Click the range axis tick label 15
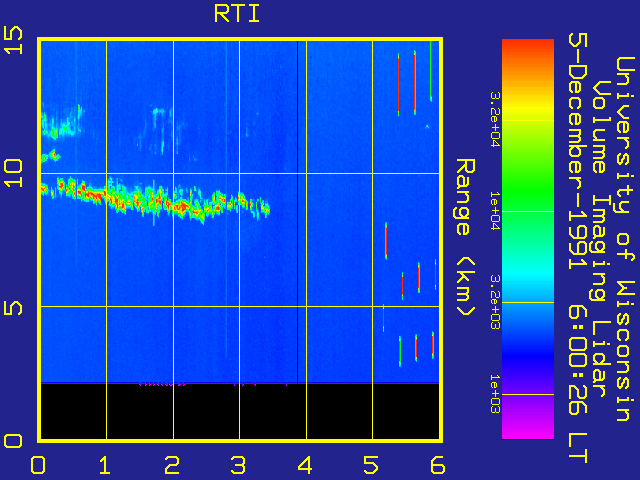Image resolution: width=640 pixels, height=480 pixels. pyautogui.click(x=13, y=40)
